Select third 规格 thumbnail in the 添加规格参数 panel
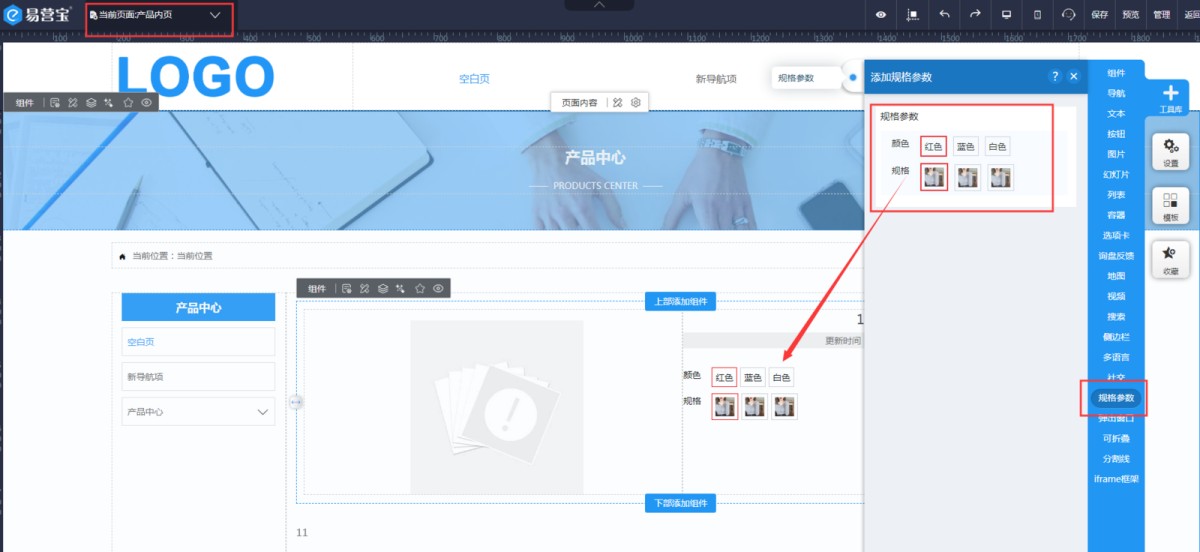The width and height of the screenshot is (1200, 552). click(1000, 177)
